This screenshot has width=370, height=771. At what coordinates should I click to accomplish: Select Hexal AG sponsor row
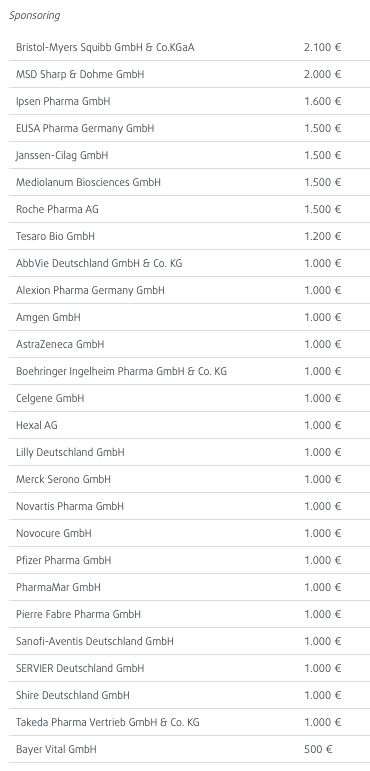tap(189, 426)
